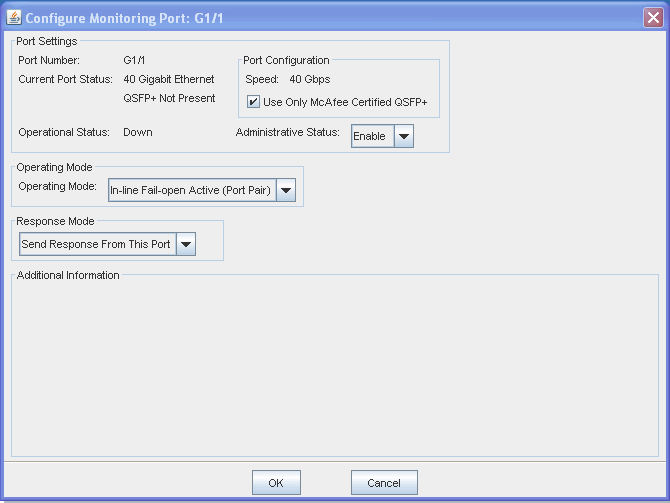Select In-line Fail-open Active (Port Pair) field

(x=192, y=190)
